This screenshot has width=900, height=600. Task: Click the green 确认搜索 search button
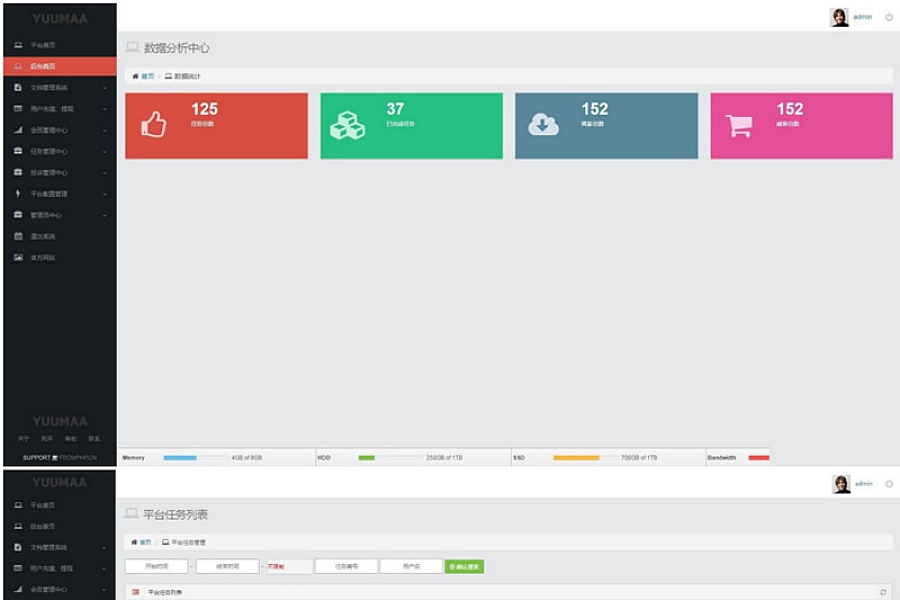click(464, 567)
